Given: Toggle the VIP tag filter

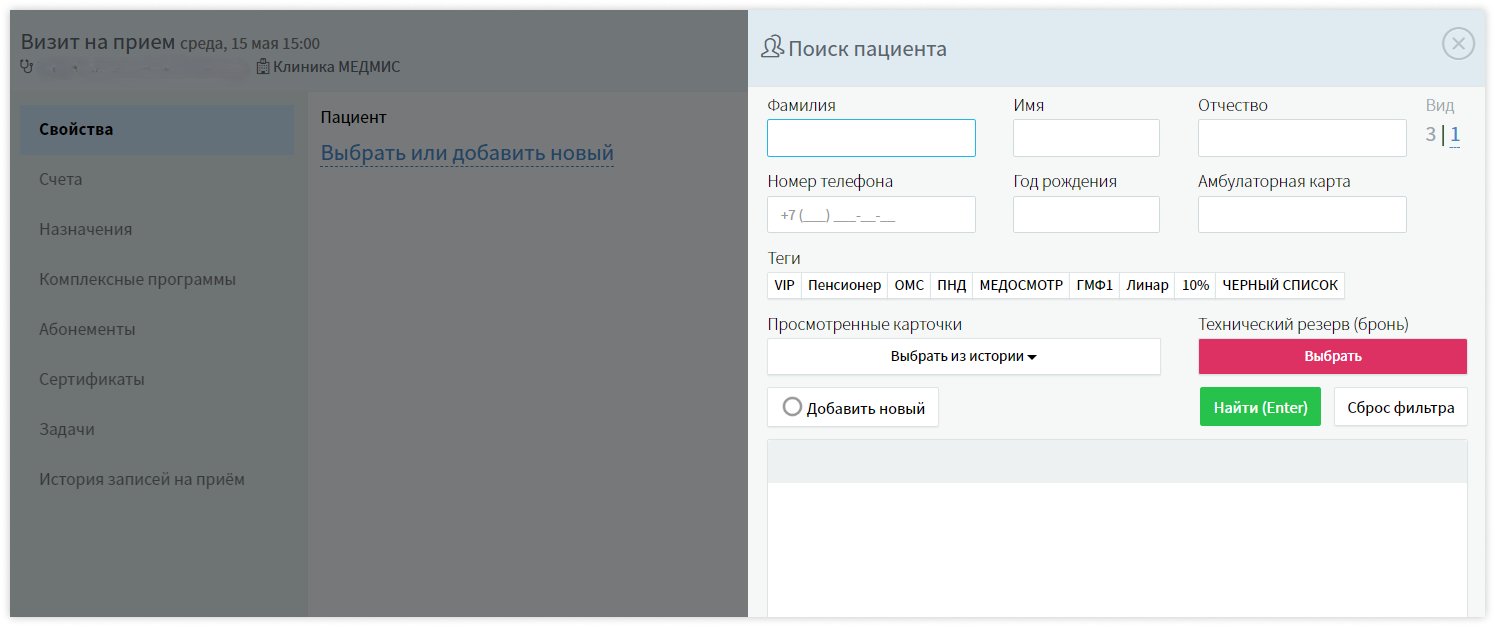Looking at the screenshot, I should [783, 285].
